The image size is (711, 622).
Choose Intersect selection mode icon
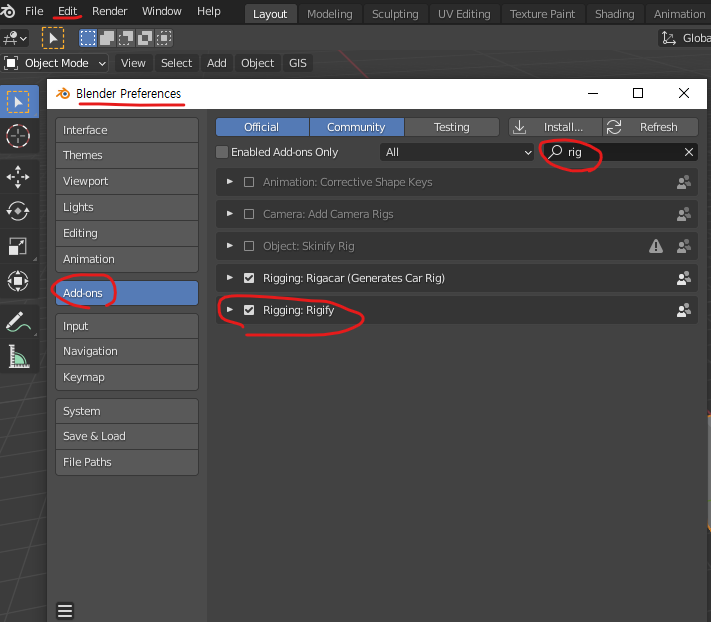point(164,38)
